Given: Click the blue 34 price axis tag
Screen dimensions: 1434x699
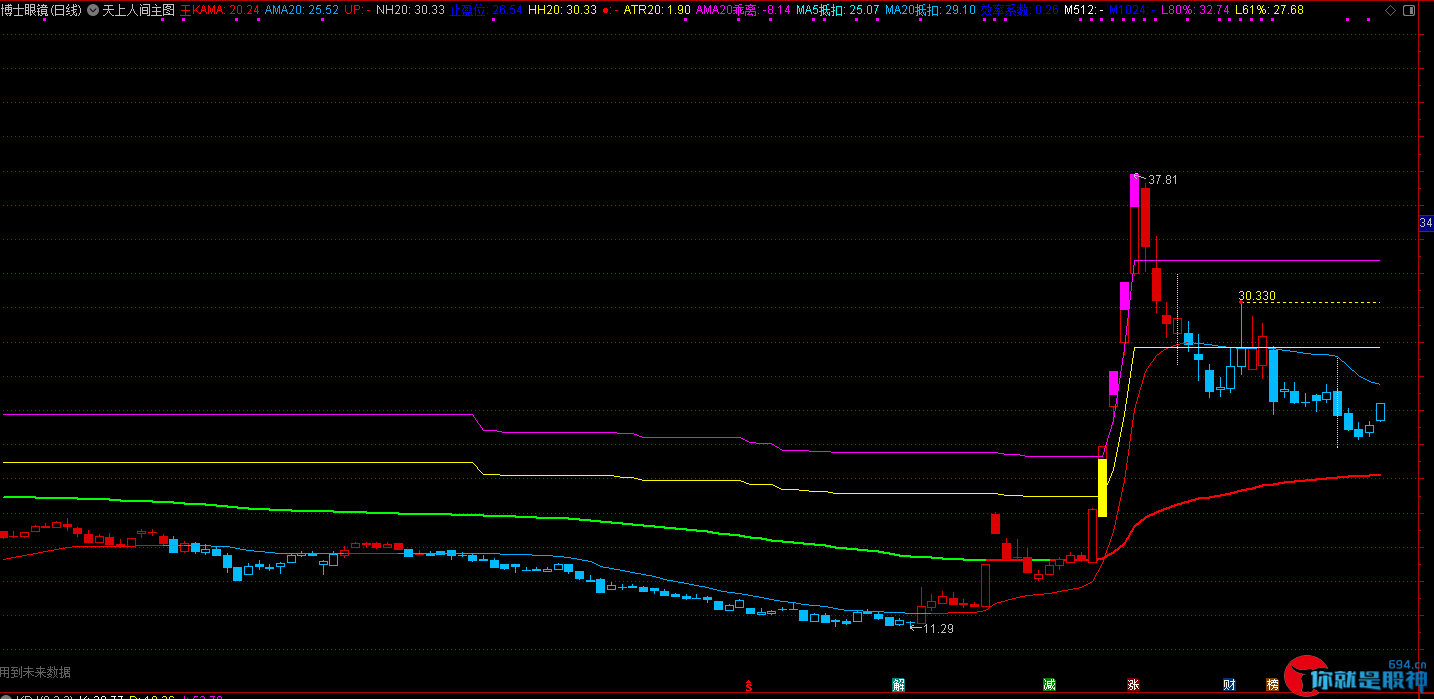Looking at the screenshot, I should [x=1426, y=224].
